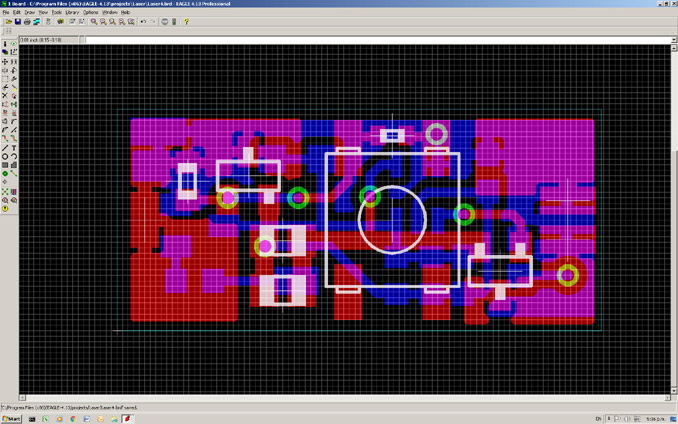Select the Delete (X) tool
This screenshot has height=424, width=678.
5,96
